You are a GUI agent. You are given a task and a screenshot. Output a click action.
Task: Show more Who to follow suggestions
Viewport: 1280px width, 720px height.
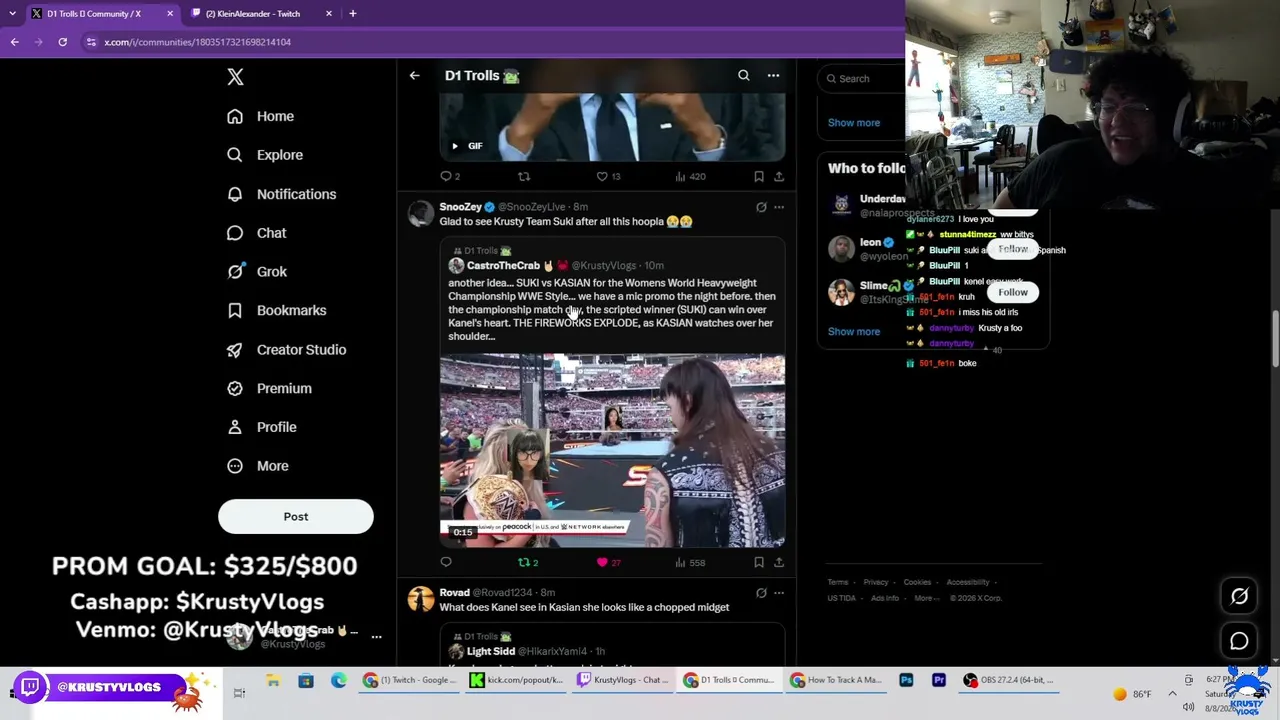coord(854,331)
